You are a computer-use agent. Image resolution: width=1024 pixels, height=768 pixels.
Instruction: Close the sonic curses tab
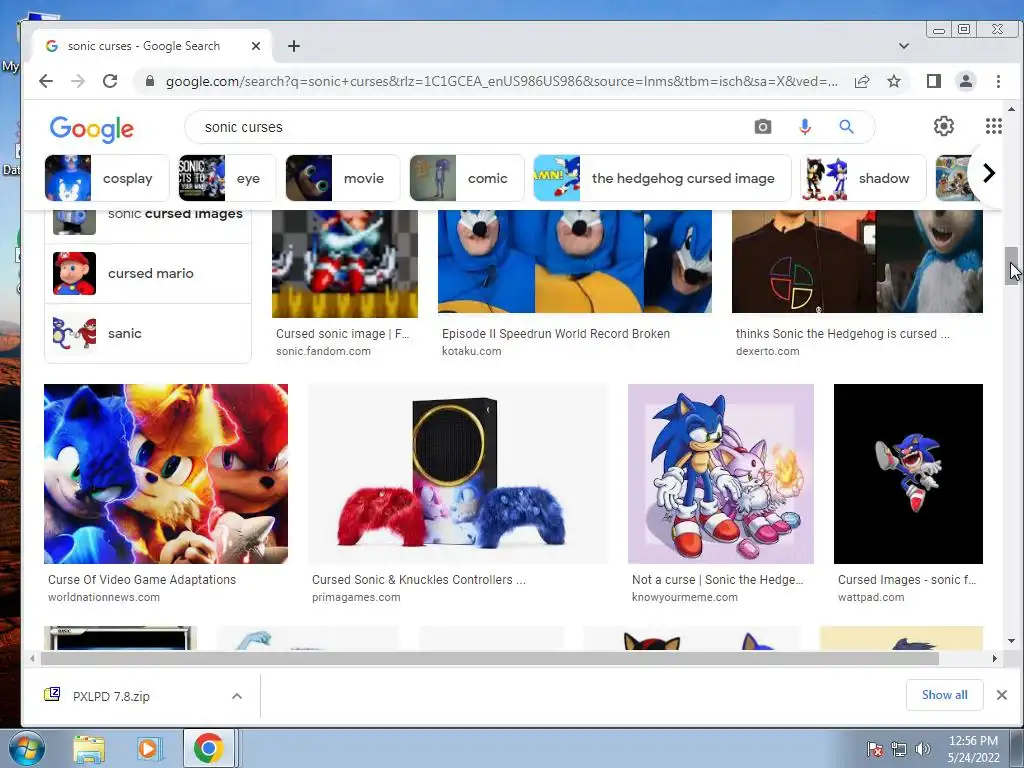(256, 46)
